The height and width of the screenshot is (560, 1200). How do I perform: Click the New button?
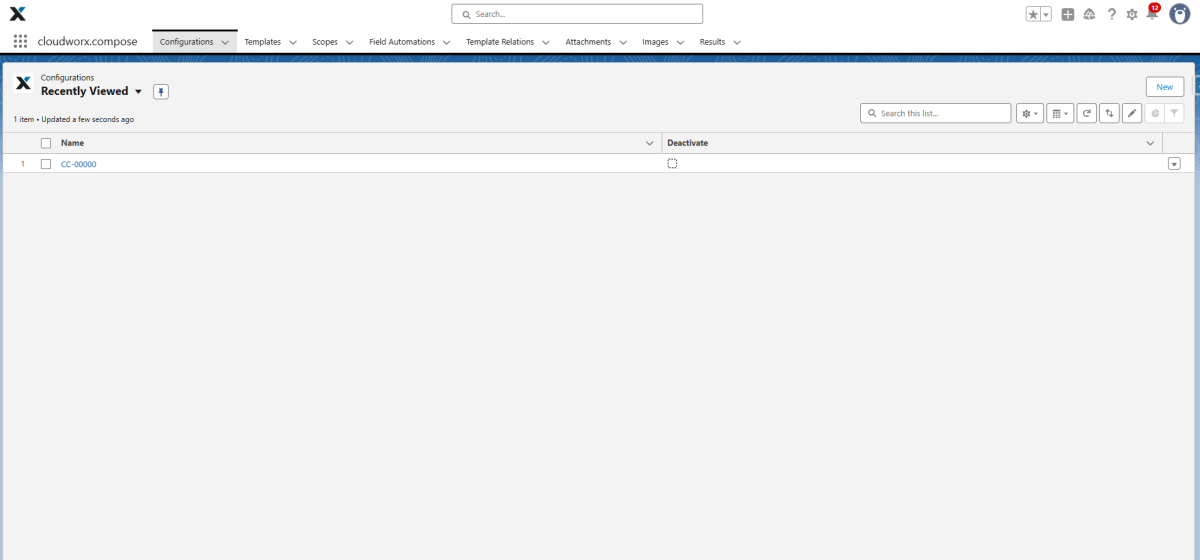pyautogui.click(x=1164, y=87)
